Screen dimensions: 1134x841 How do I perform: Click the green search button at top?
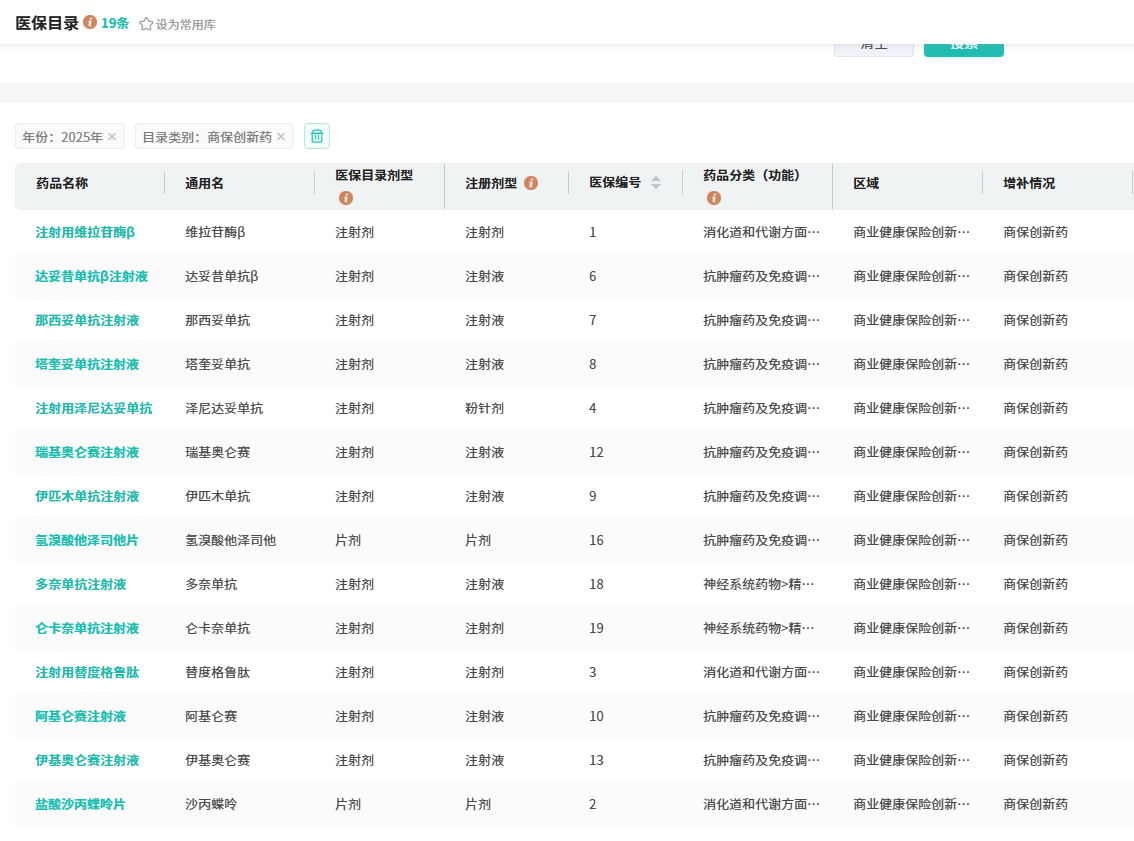tap(963, 47)
